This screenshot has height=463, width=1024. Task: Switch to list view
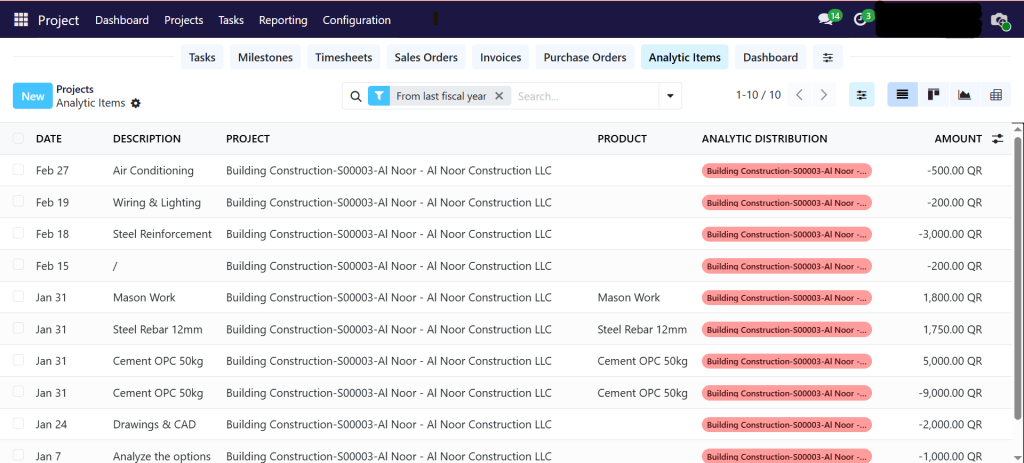click(x=903, y=95)
